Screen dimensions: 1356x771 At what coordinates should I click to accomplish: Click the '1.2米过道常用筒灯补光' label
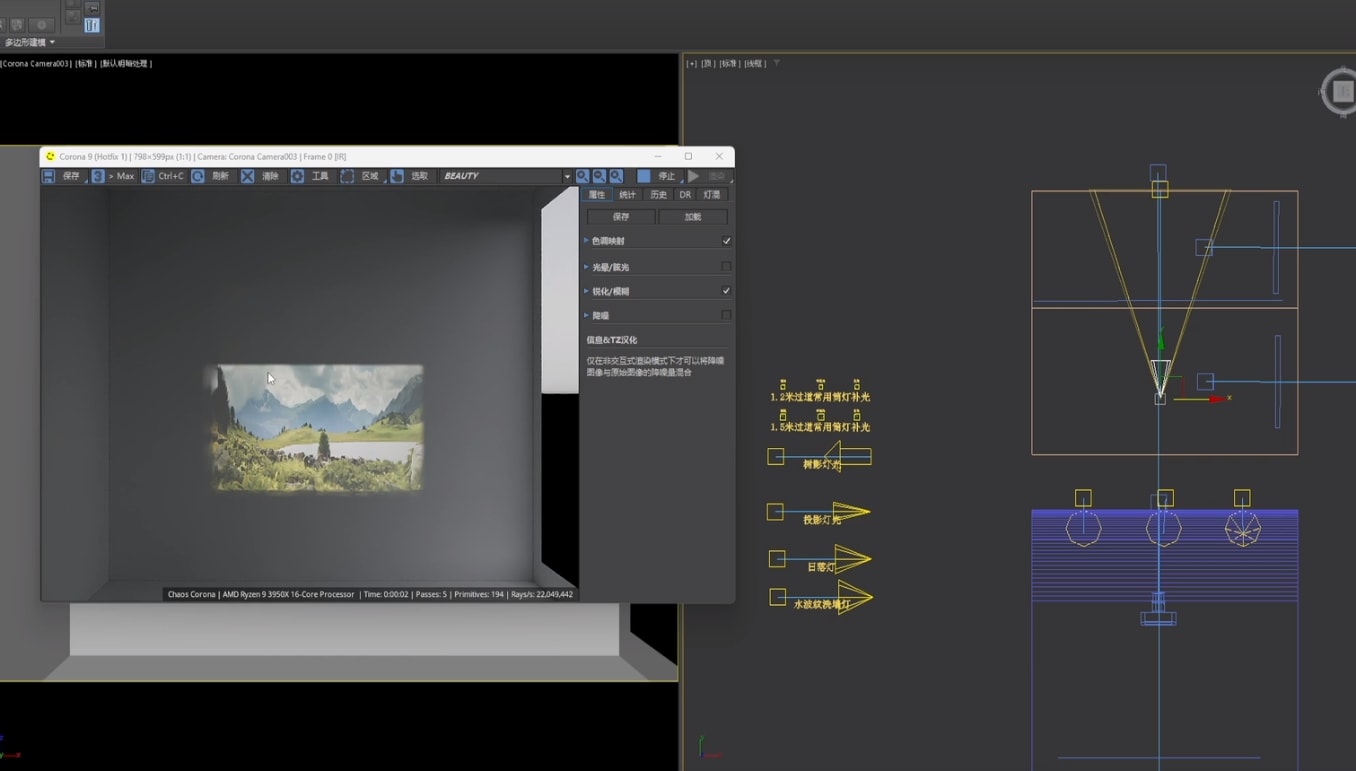(x=820, y=397)
